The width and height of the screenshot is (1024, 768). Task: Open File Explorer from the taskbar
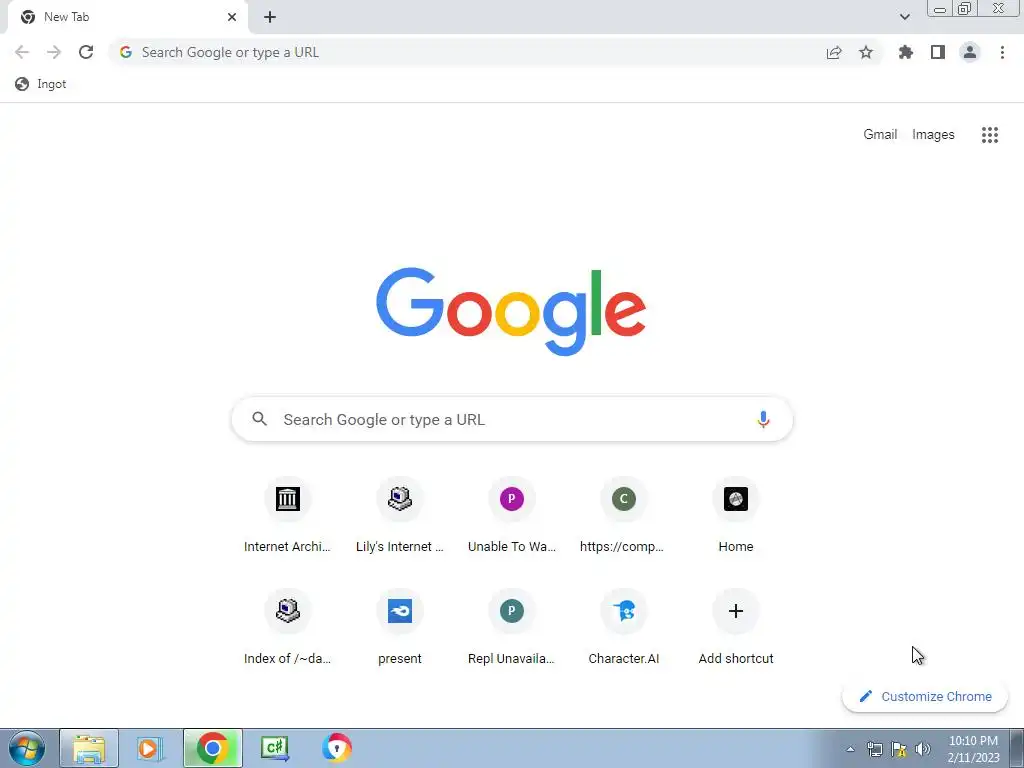coord(89,748)
